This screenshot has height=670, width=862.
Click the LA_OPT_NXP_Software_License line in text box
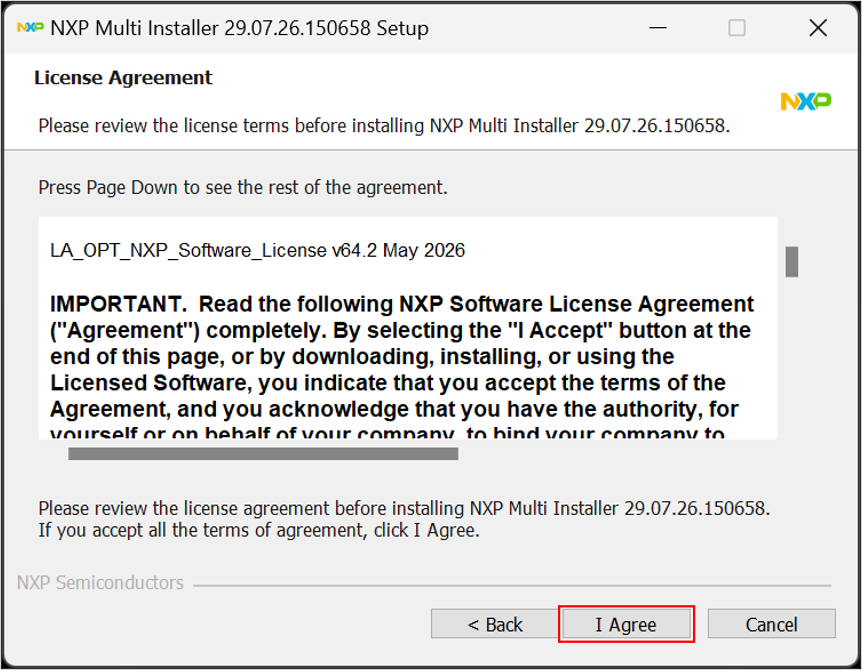(x=257, y=251)
